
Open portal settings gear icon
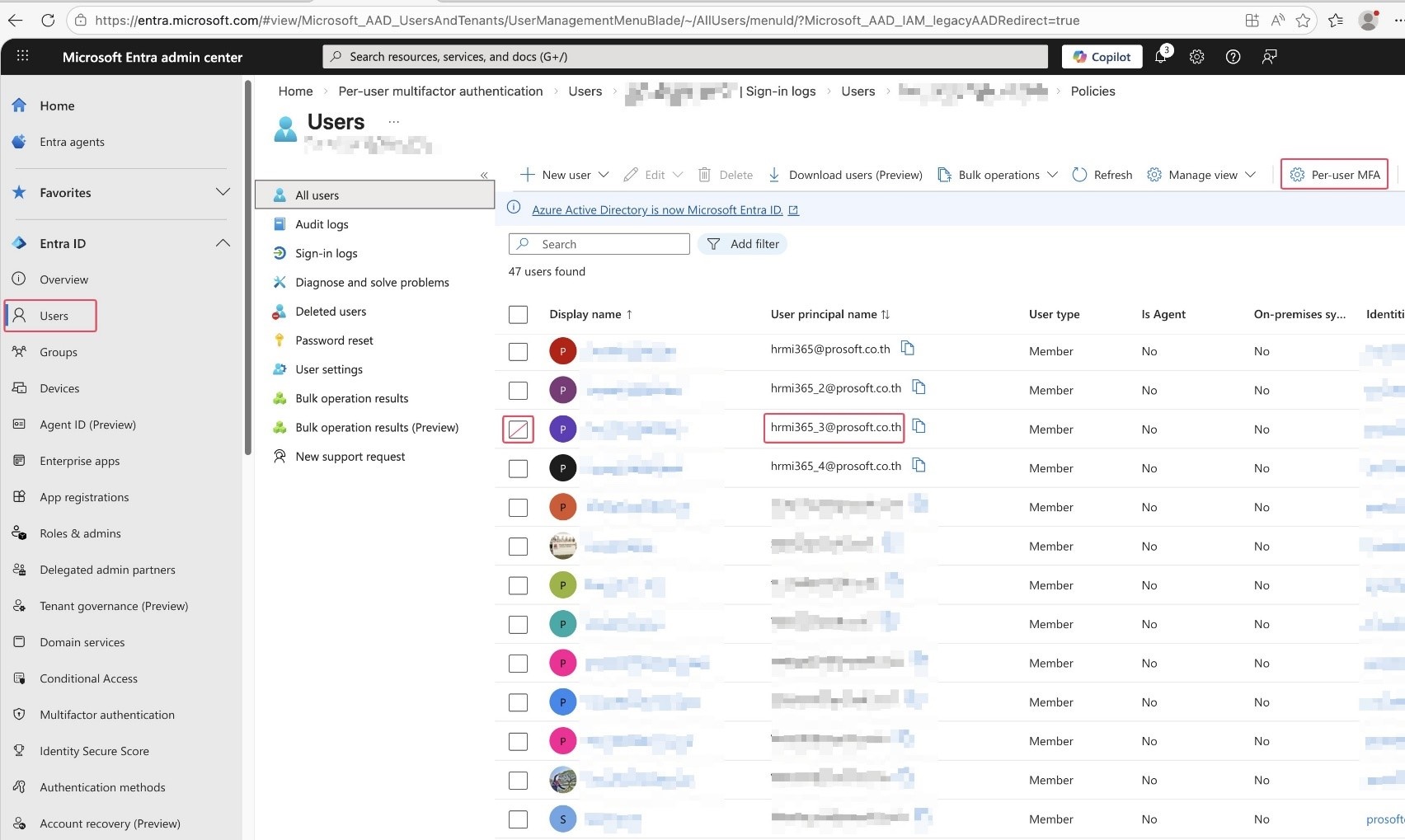pos(1196,57)
